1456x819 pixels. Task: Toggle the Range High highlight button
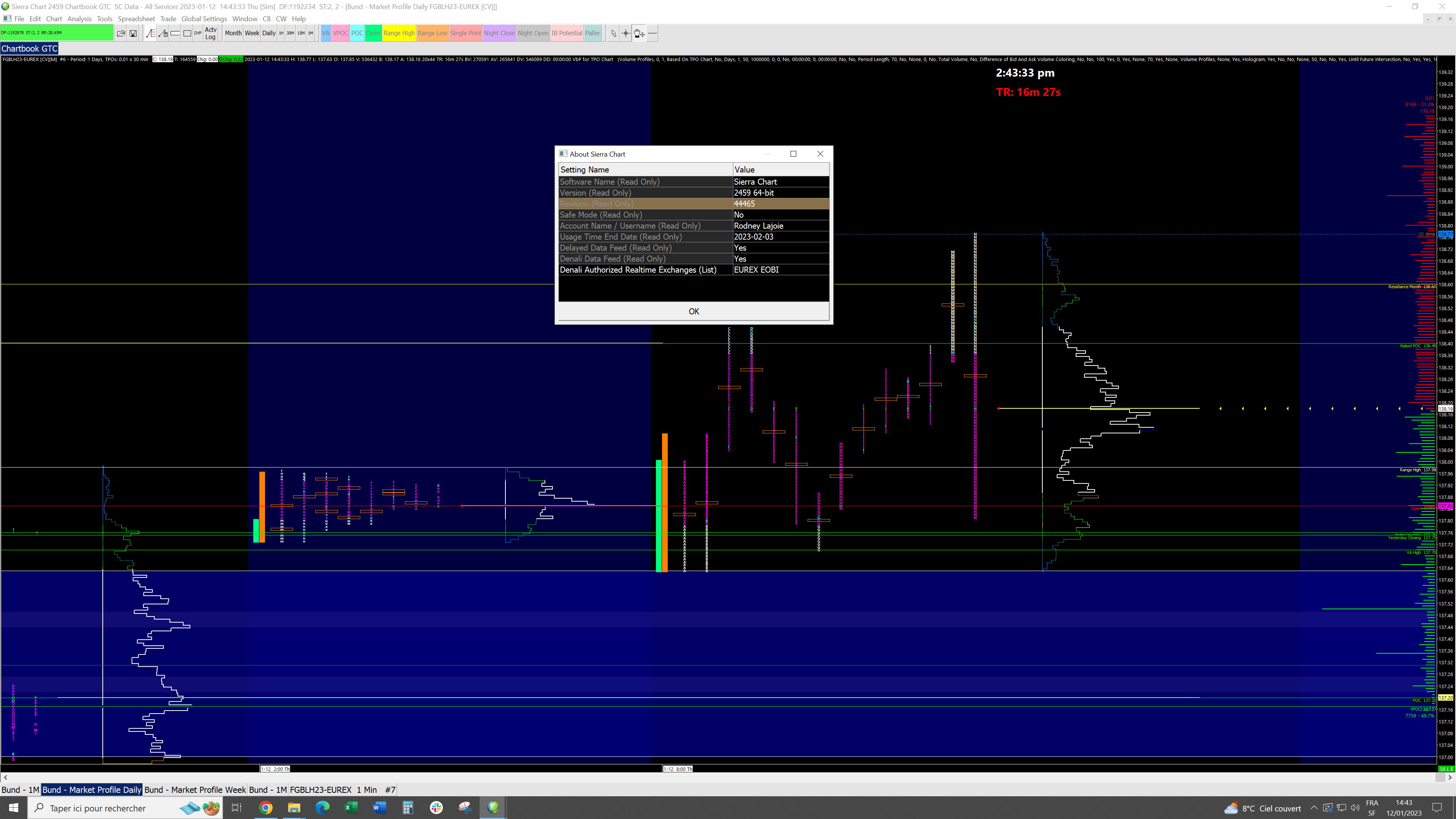(x=399, y=33)
